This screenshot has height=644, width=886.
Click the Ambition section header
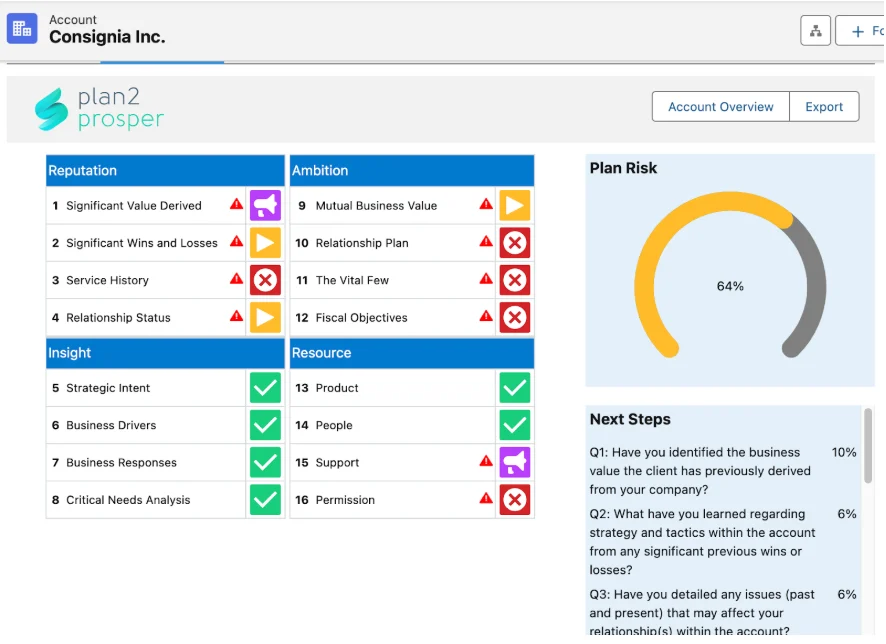tap(411, 171)
